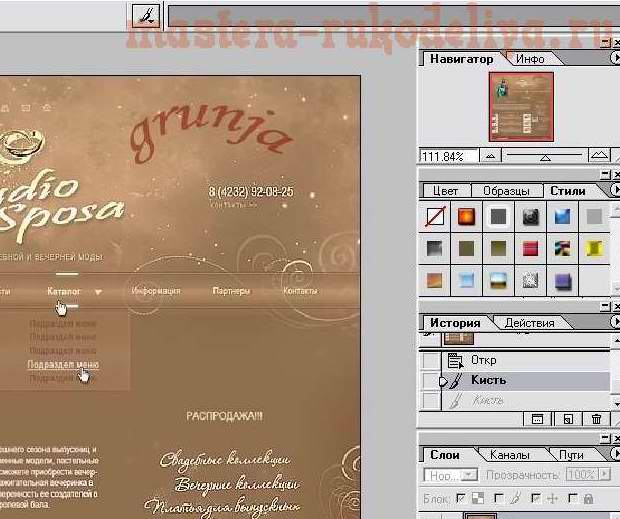Click the plain light gray style preset

[x=594, y=217]
